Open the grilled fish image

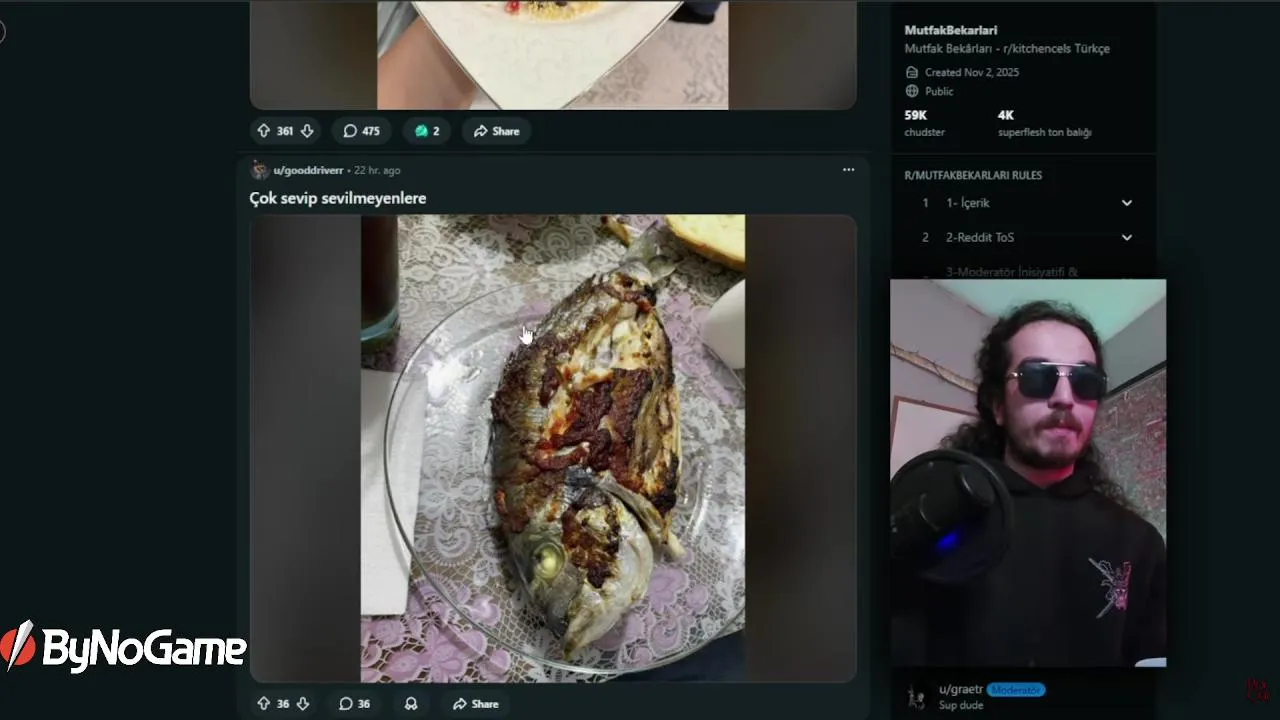[x=553, y=448]
